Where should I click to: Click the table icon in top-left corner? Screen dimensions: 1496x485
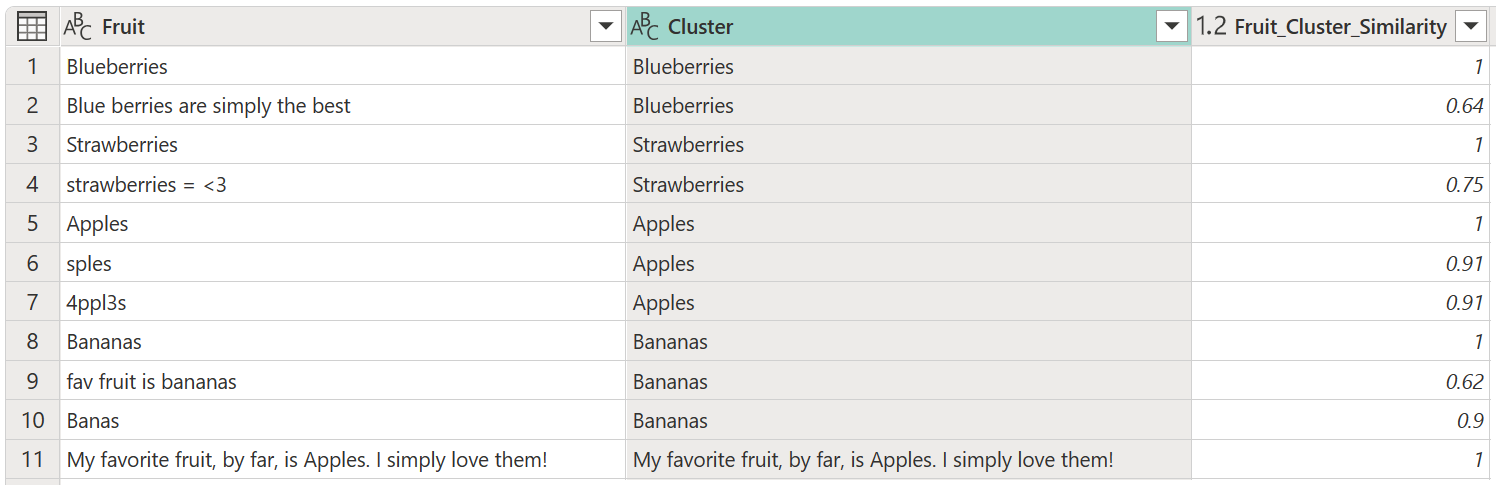pyautogui.click(x=32, y=27)
